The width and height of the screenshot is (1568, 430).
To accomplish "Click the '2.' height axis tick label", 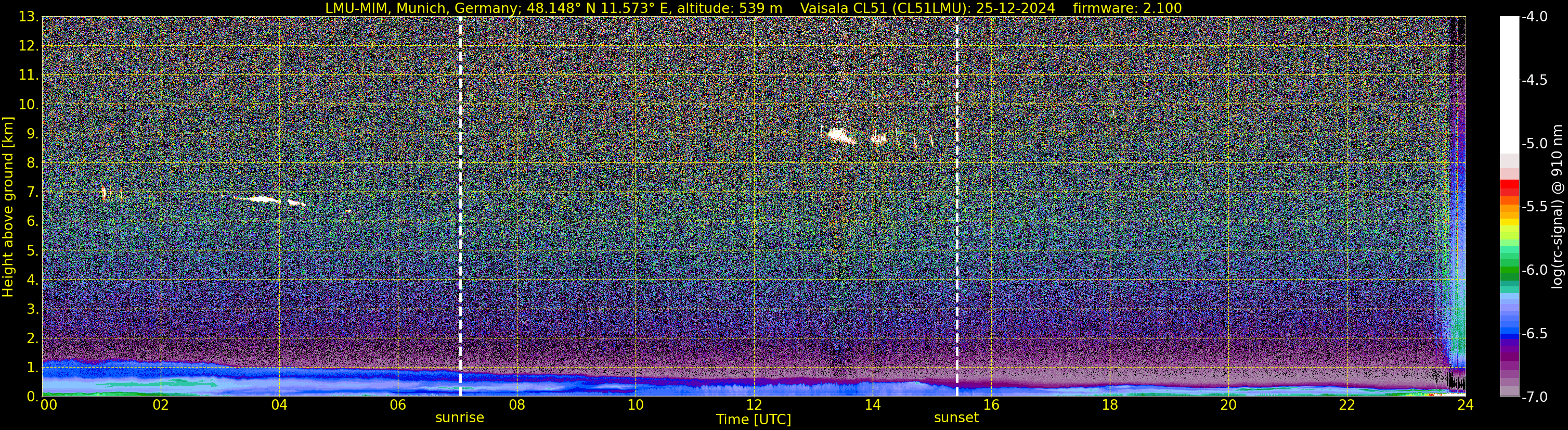I will click(33, 338).
